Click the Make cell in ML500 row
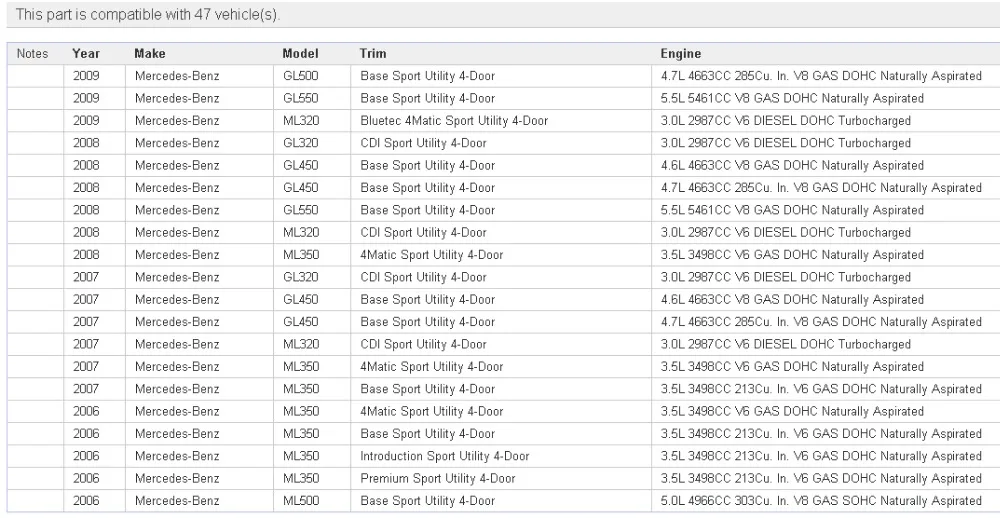This screenshot has width=1000, height=518. point(177,500)
